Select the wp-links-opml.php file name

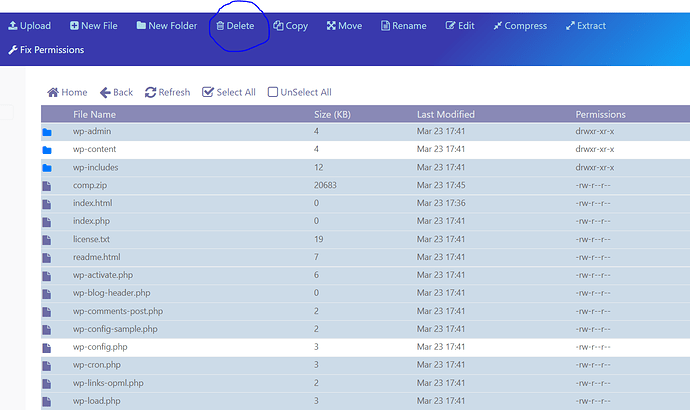click(x=108, y=383)
